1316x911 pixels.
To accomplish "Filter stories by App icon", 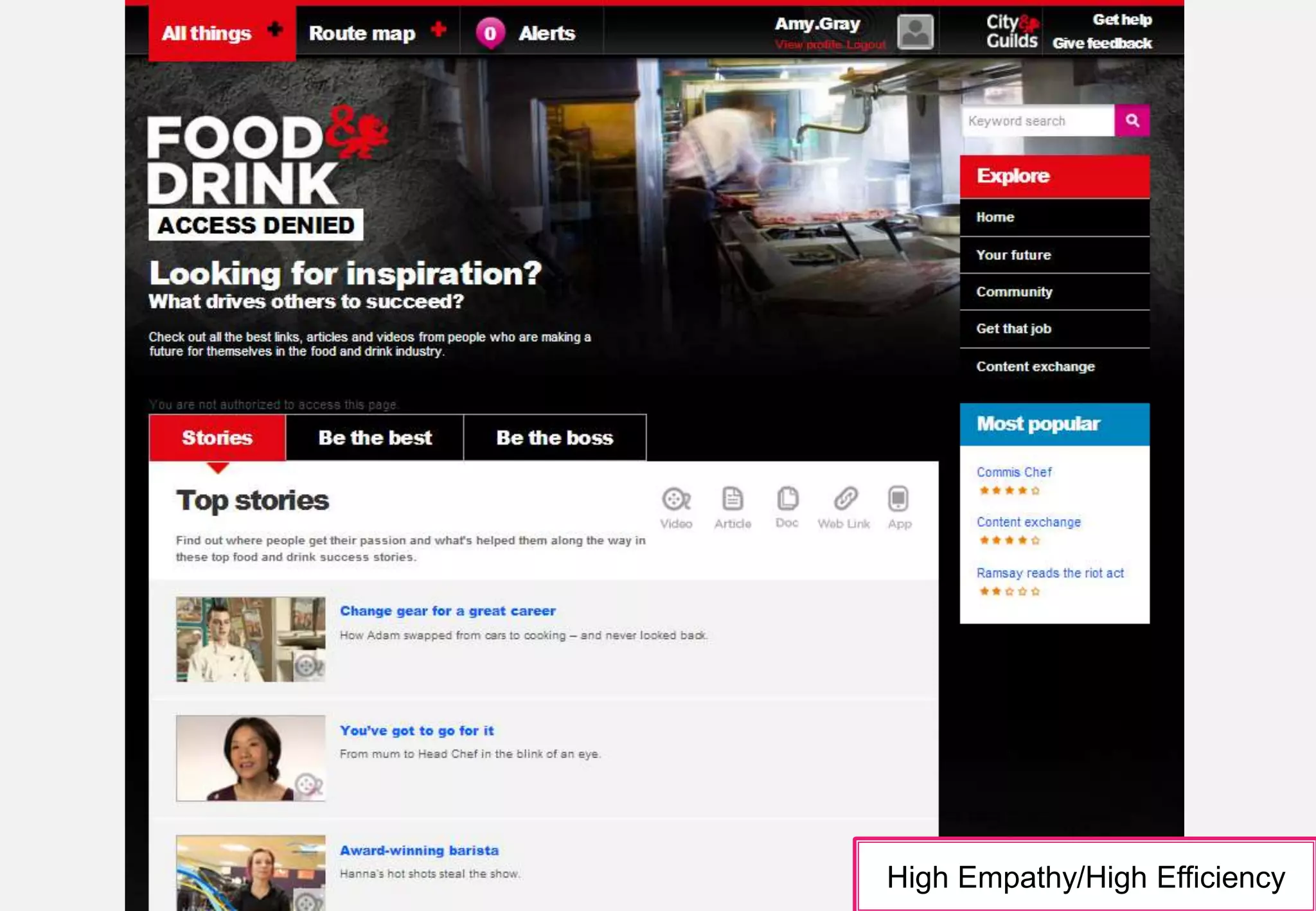I will 898,499.
